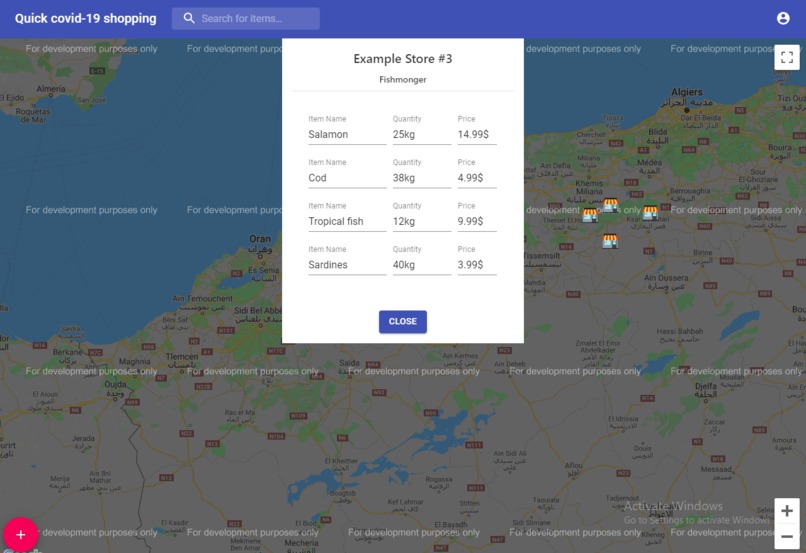Image resolution: width=806 pixels, height=553 pixels.
Task: Click the Almería label on map
Action: click(x=51, y=89)
